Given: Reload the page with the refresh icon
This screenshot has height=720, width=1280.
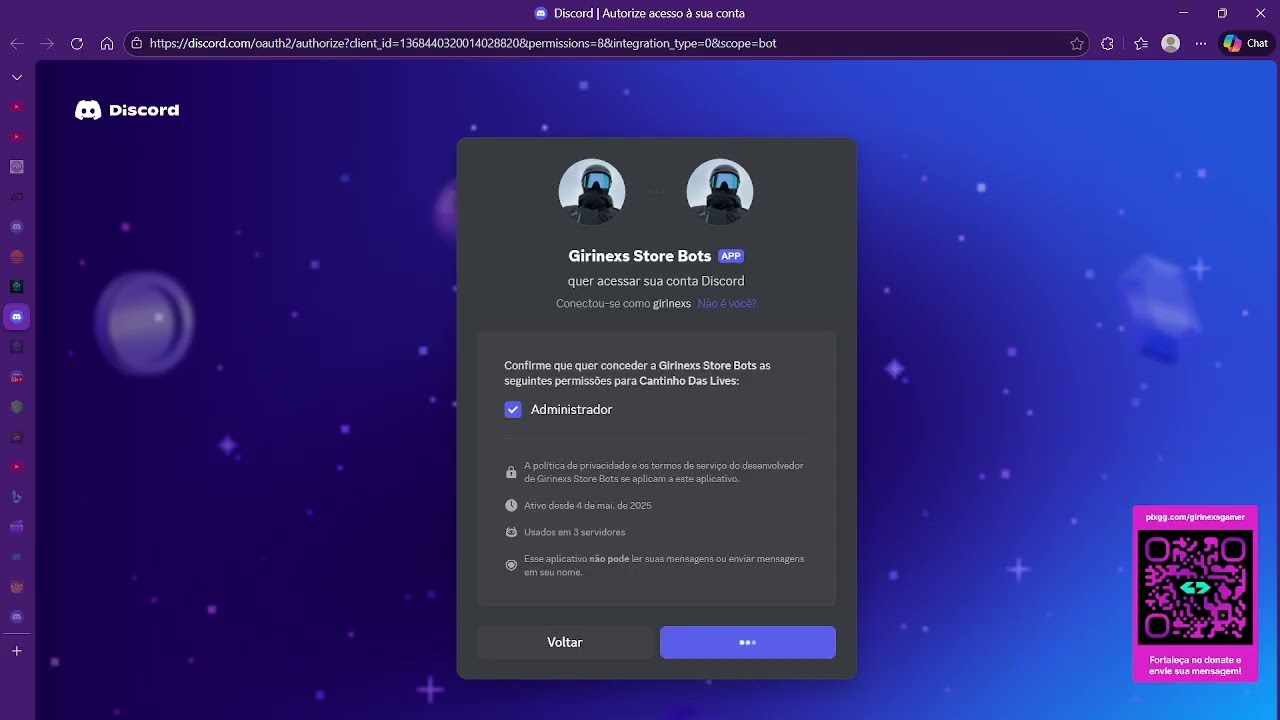Looking at the screenshot, I should pos(77,44).
